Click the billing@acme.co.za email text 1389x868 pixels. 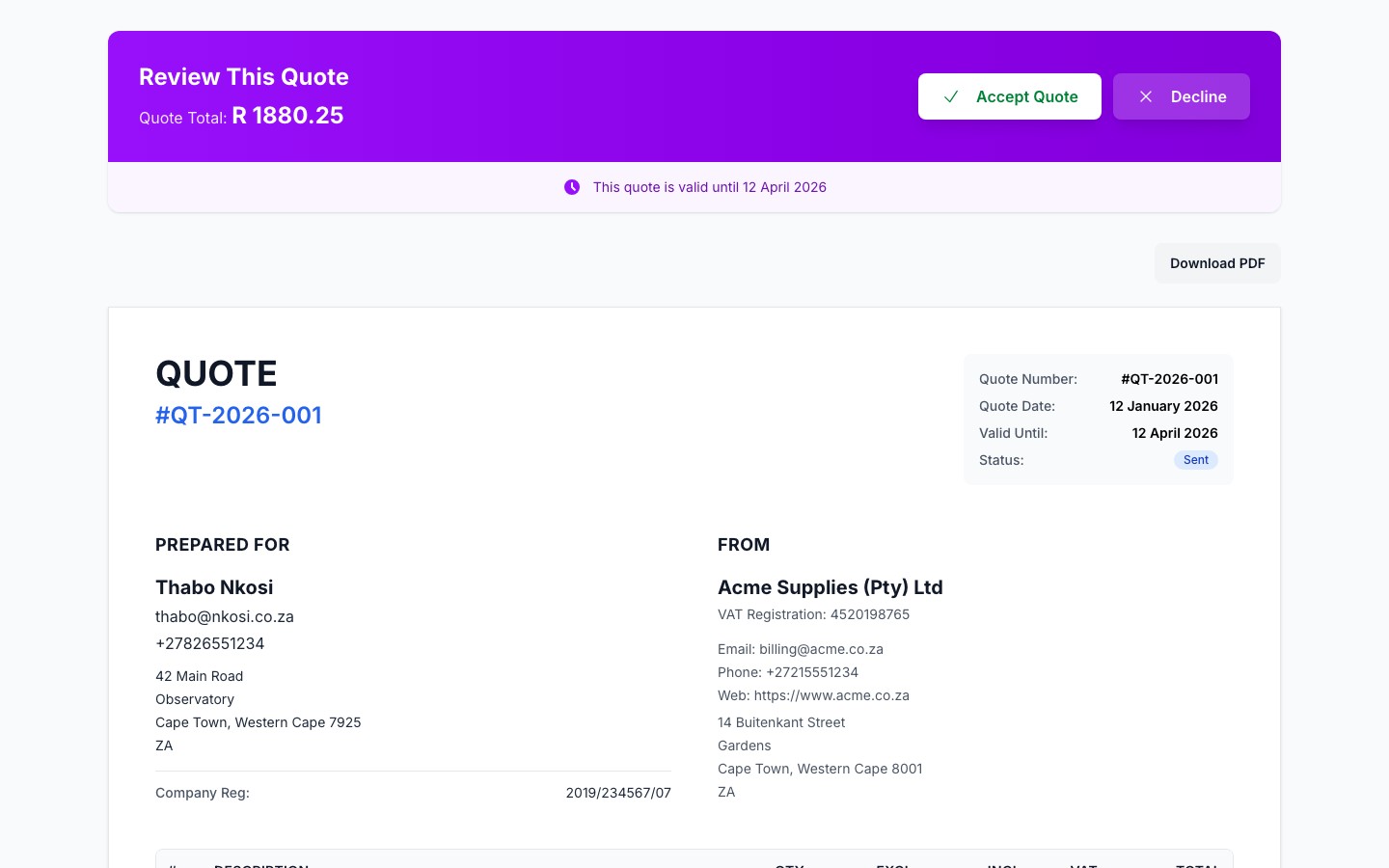pos(821,649)
